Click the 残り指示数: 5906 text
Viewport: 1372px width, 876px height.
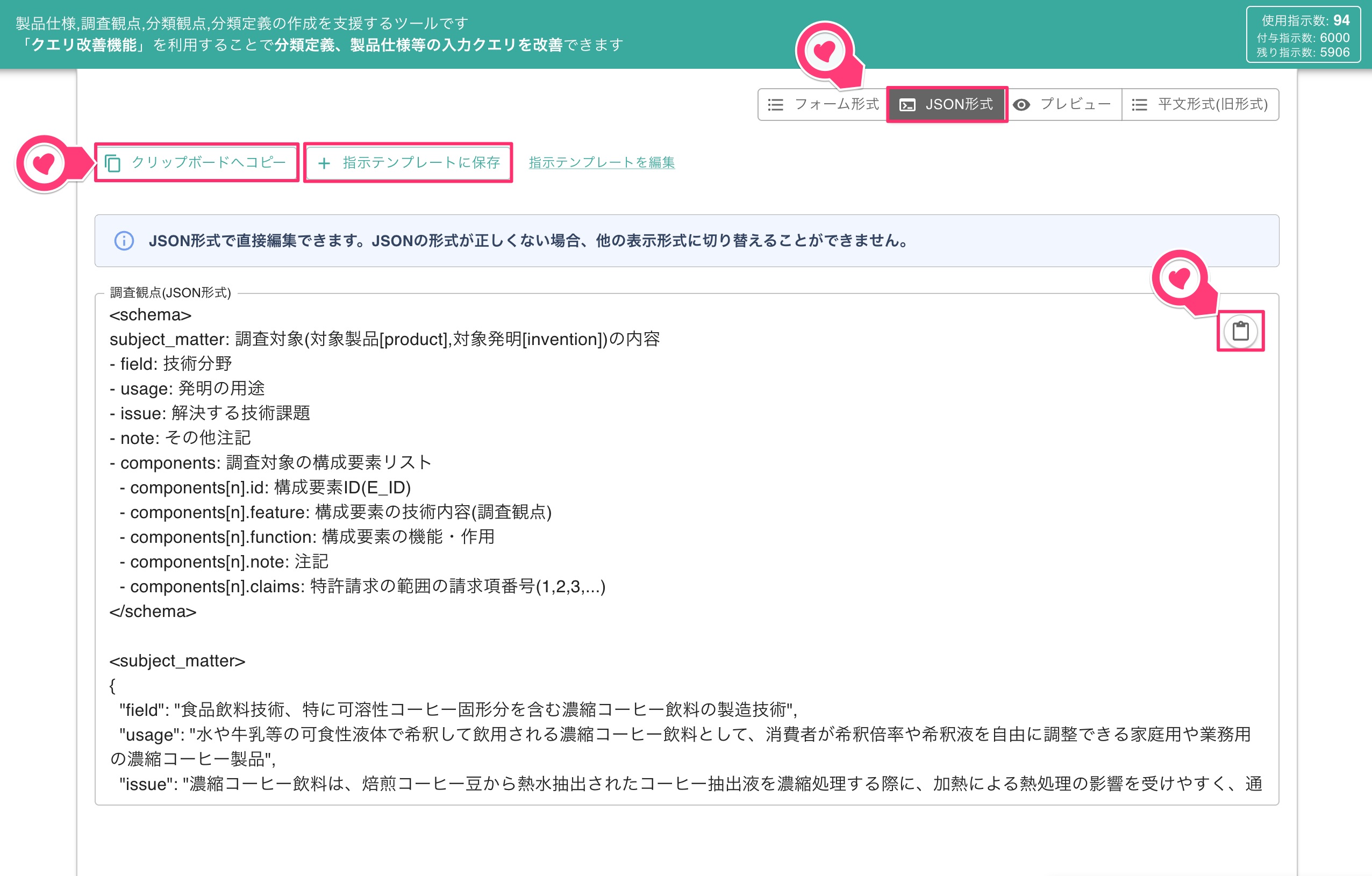click(x=1303, y=53)
